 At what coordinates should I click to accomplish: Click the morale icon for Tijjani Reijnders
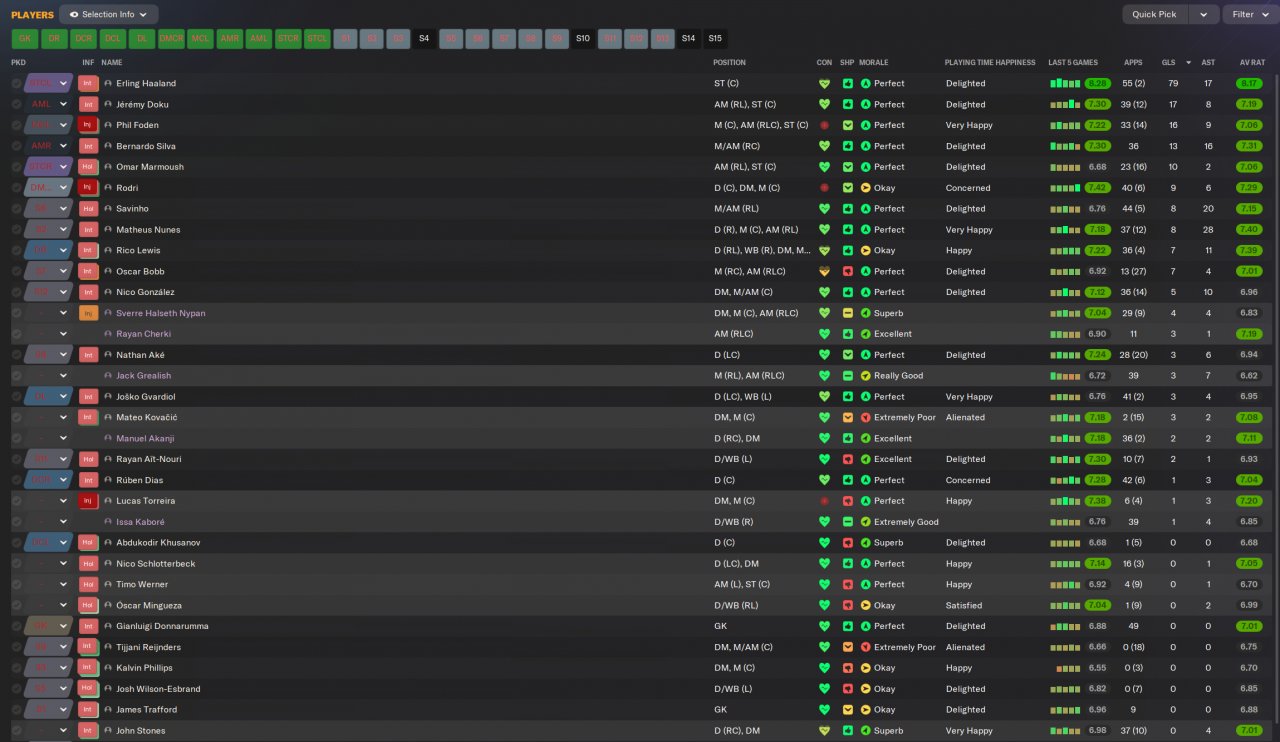[866, 647]
